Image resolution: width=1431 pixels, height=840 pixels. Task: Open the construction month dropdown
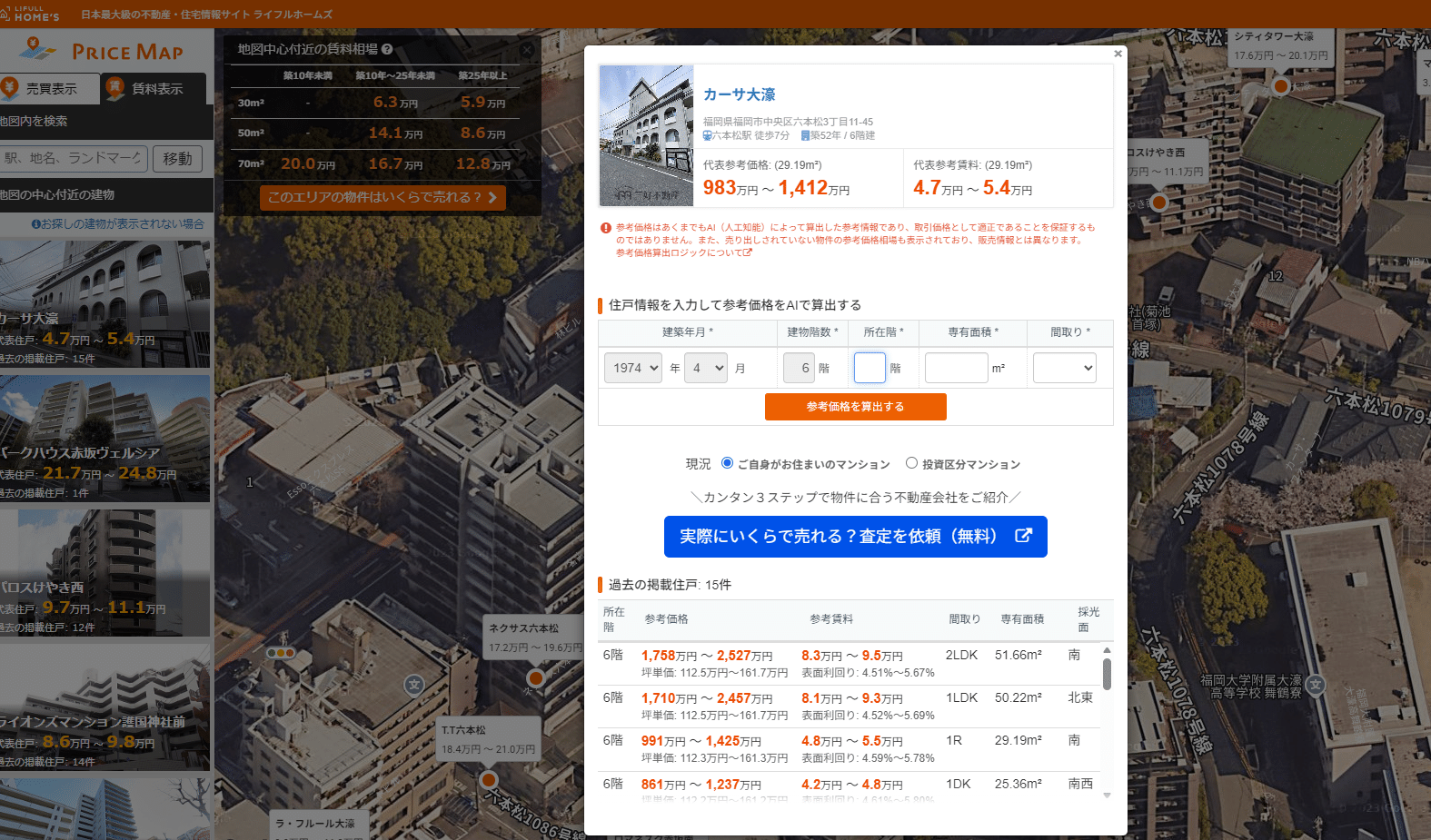coord(706,368)
